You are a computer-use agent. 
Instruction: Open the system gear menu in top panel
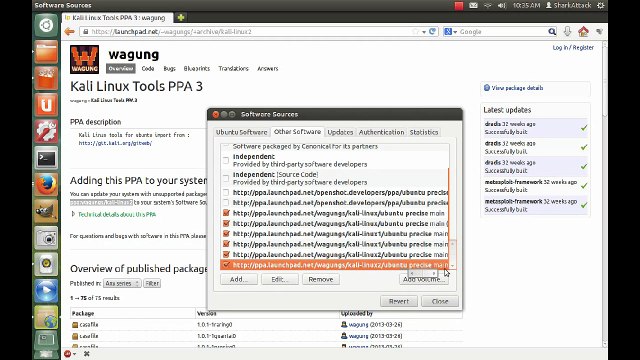pyautogui.click(x=601, y=5)
